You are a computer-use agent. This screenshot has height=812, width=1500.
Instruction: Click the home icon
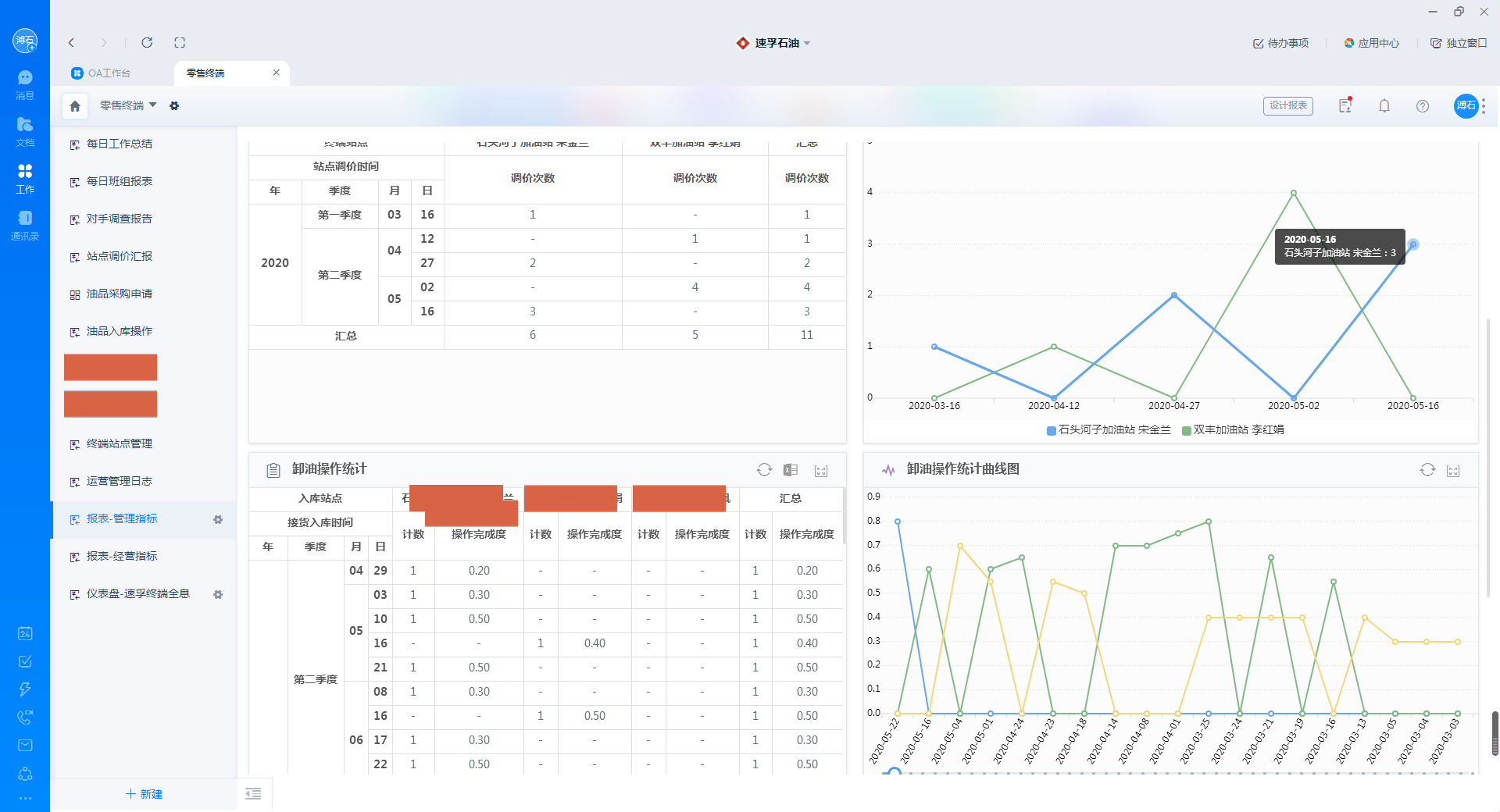point(75,105)
